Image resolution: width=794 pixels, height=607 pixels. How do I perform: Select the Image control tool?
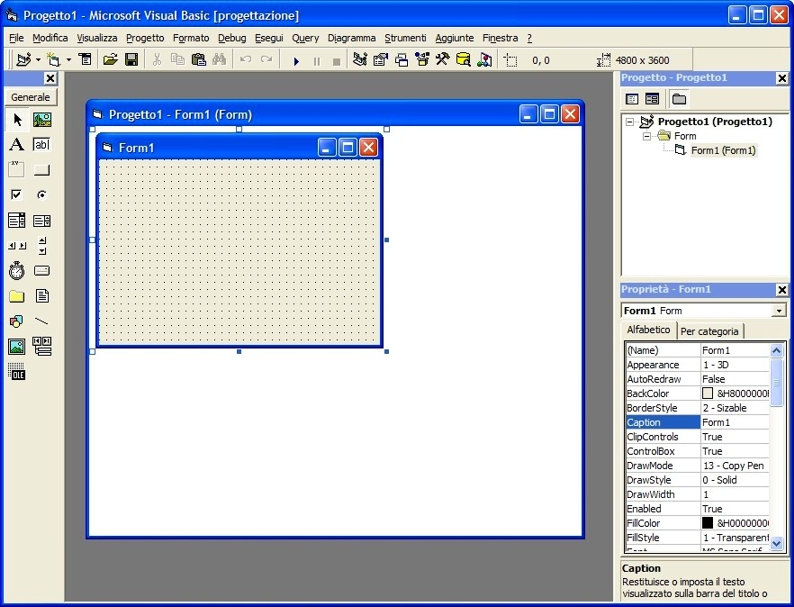(x=17, y=347)
